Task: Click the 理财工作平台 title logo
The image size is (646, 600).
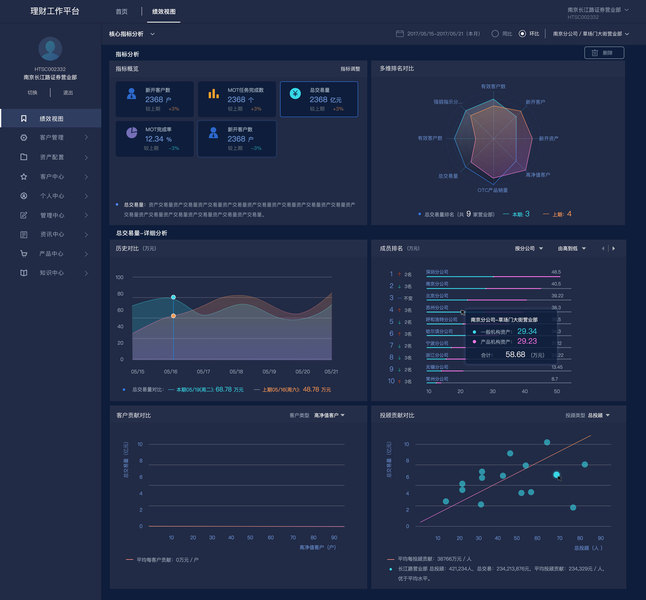Action: pyautogui.click(x=55, y=12)
